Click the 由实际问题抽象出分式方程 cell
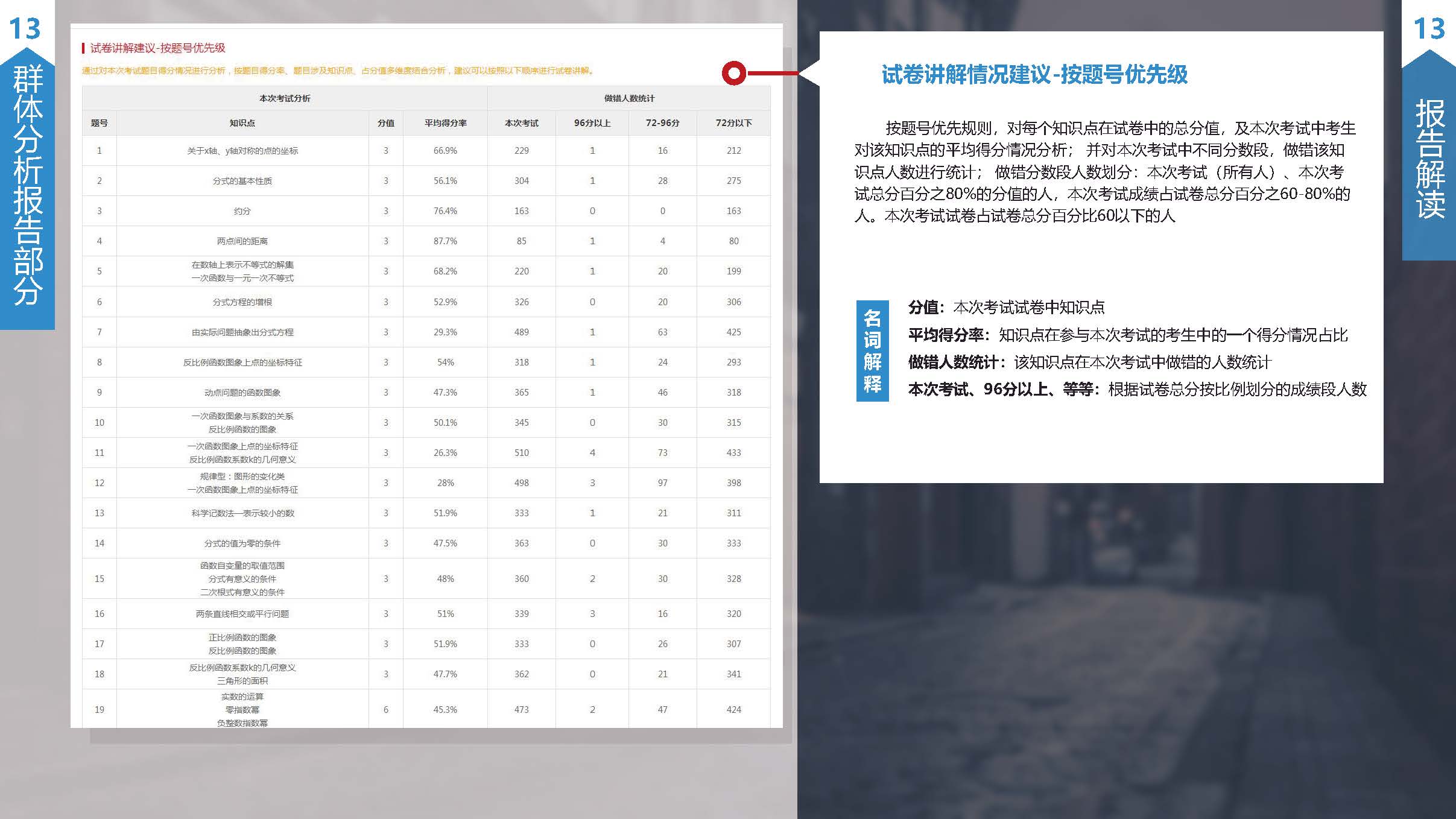Image resolution: width=1456 pixels, height=819 pixels. [242, 332]
